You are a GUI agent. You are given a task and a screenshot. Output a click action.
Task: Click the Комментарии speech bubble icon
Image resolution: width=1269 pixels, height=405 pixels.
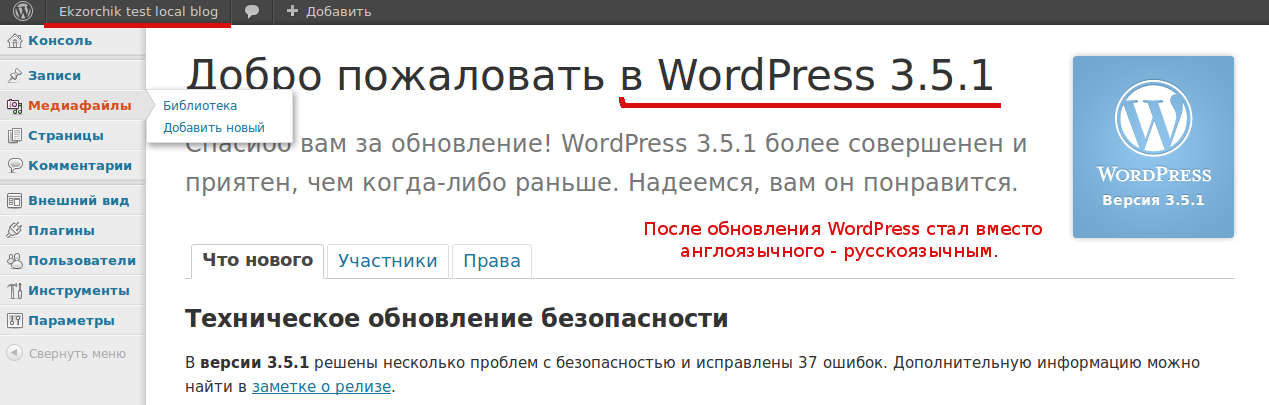click(14, 166)
